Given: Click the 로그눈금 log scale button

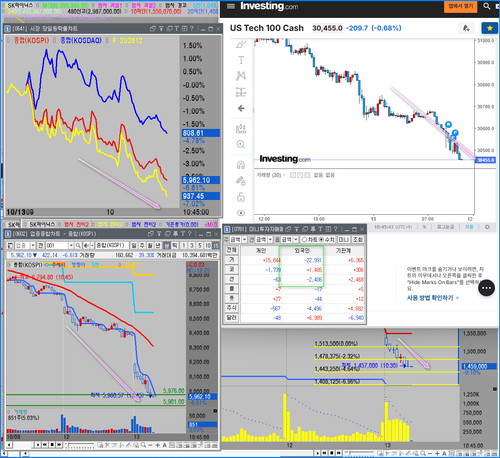Looking at the screenshot, I should (445, 227).
